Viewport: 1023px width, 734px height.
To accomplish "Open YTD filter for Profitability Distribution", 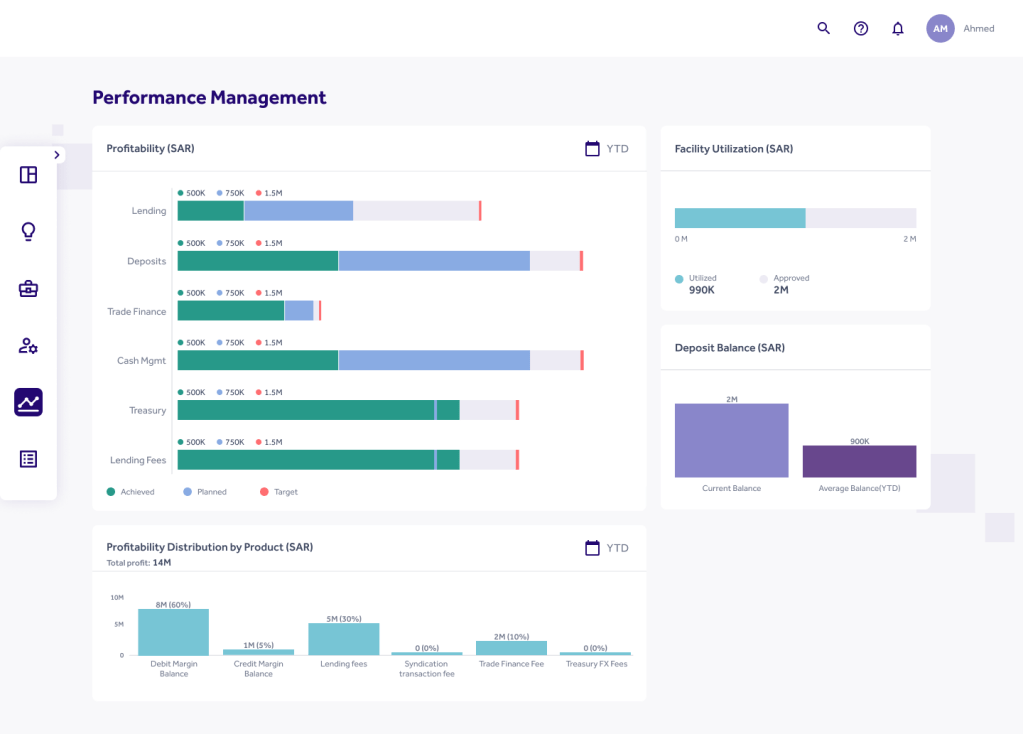I will 607,548.
